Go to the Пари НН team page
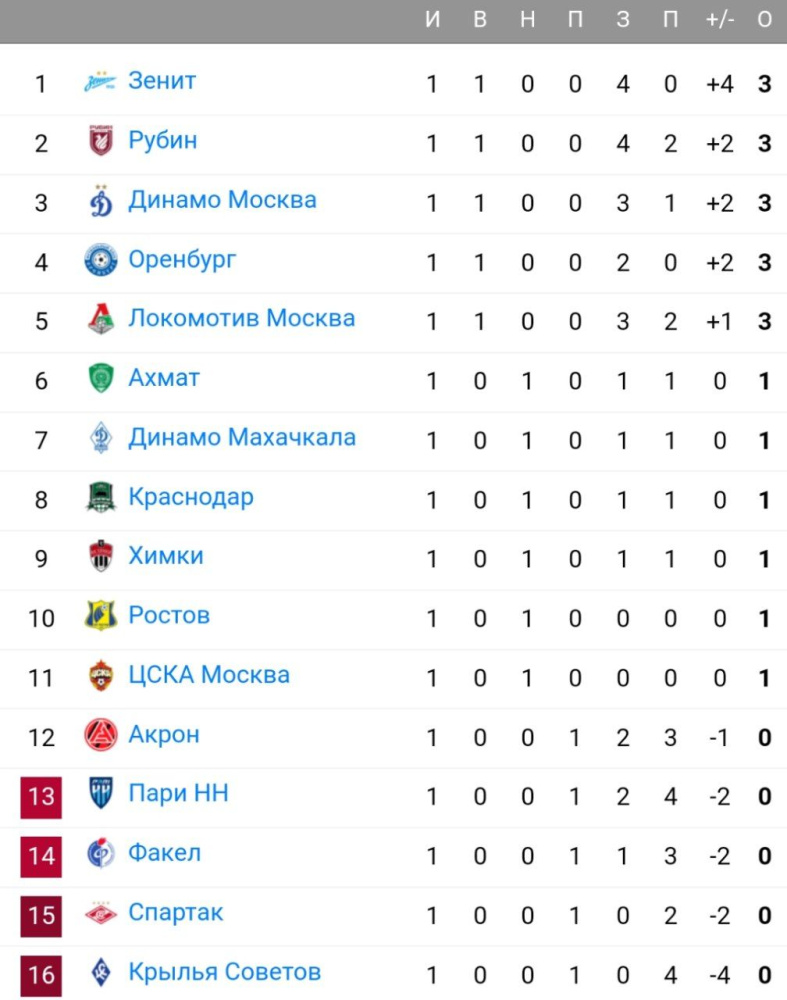 (178, 794)
